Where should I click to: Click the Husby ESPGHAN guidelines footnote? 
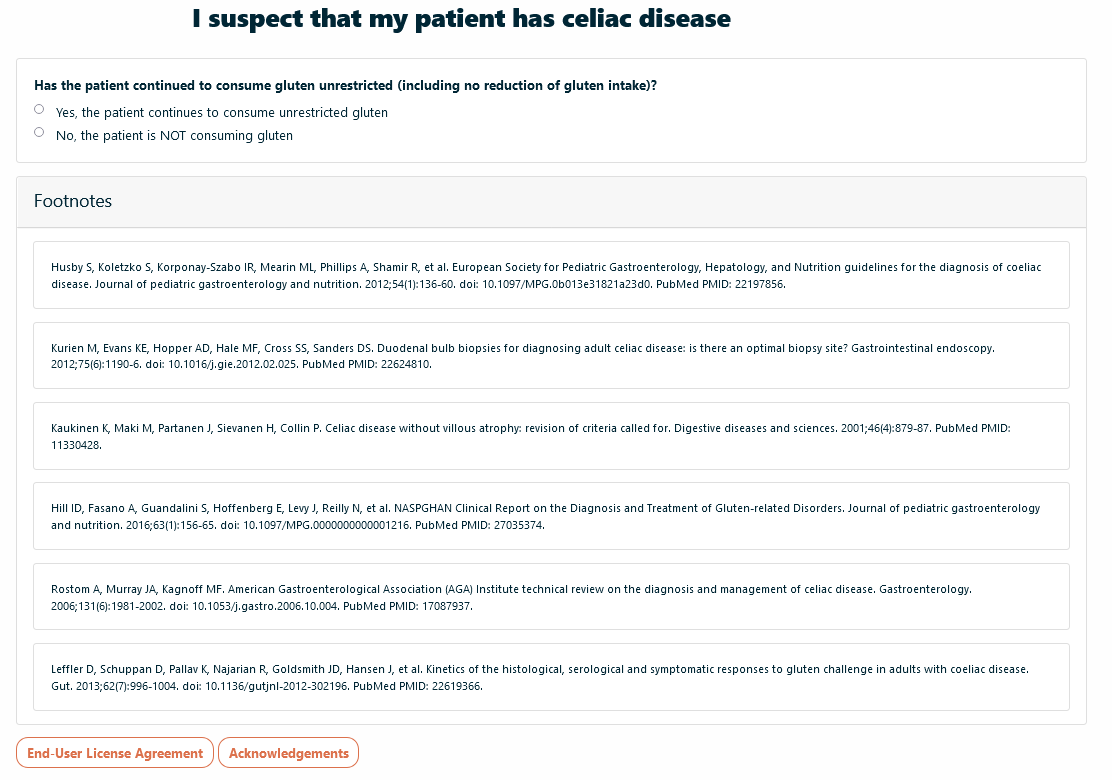(551, 275)
